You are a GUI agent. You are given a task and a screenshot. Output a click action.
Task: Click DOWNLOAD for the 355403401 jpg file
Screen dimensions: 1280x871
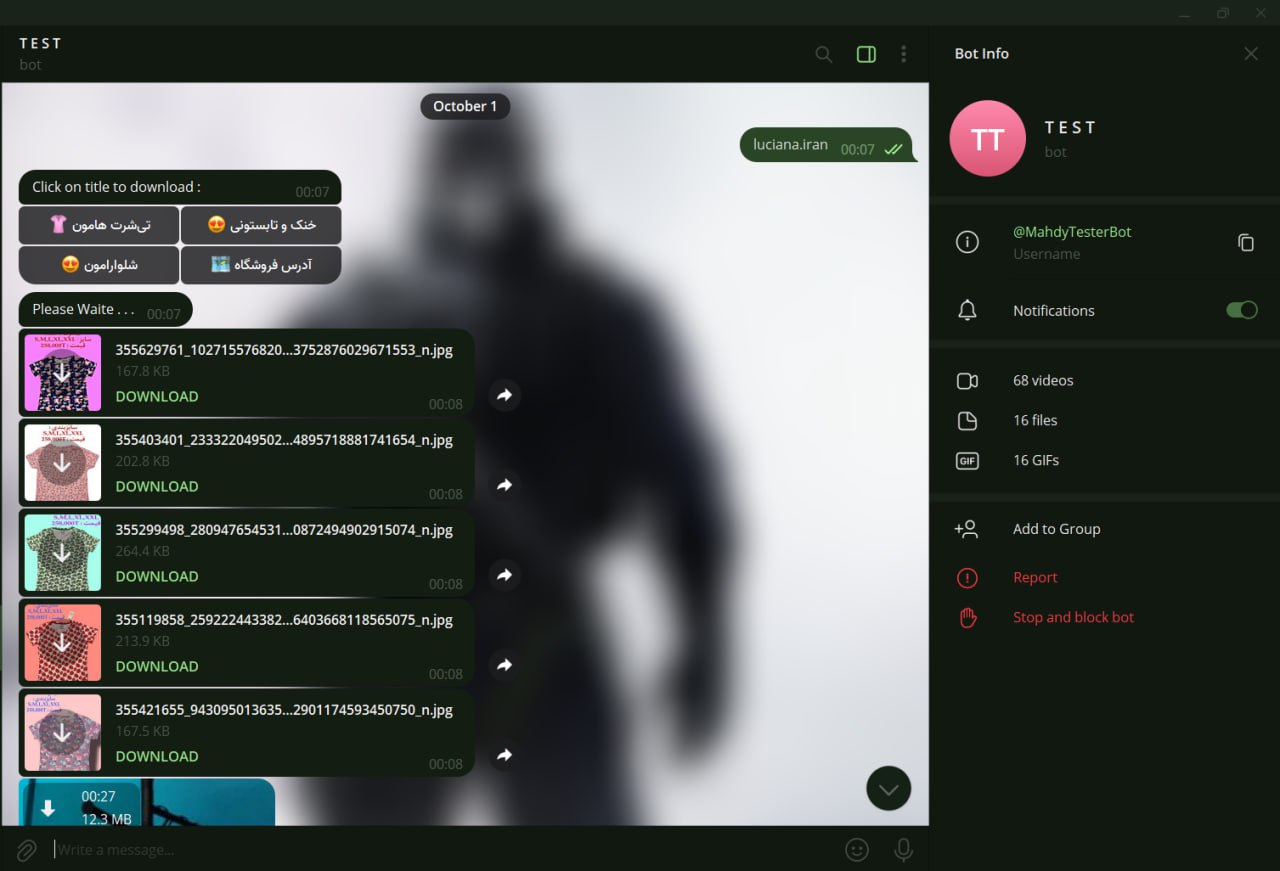pyautogui.click(x=157, y=486)
